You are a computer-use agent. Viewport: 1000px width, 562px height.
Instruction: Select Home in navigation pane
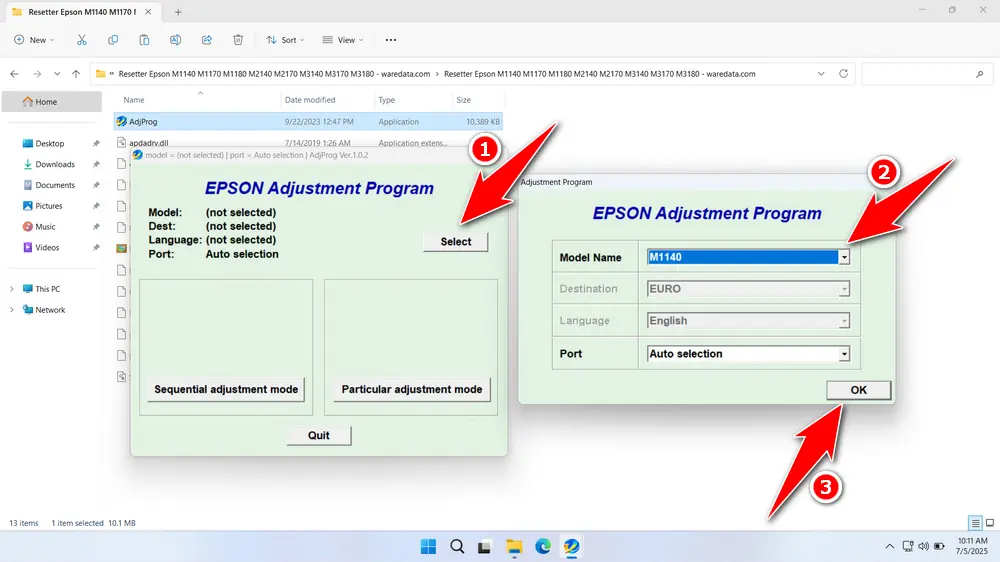(52, 101)
